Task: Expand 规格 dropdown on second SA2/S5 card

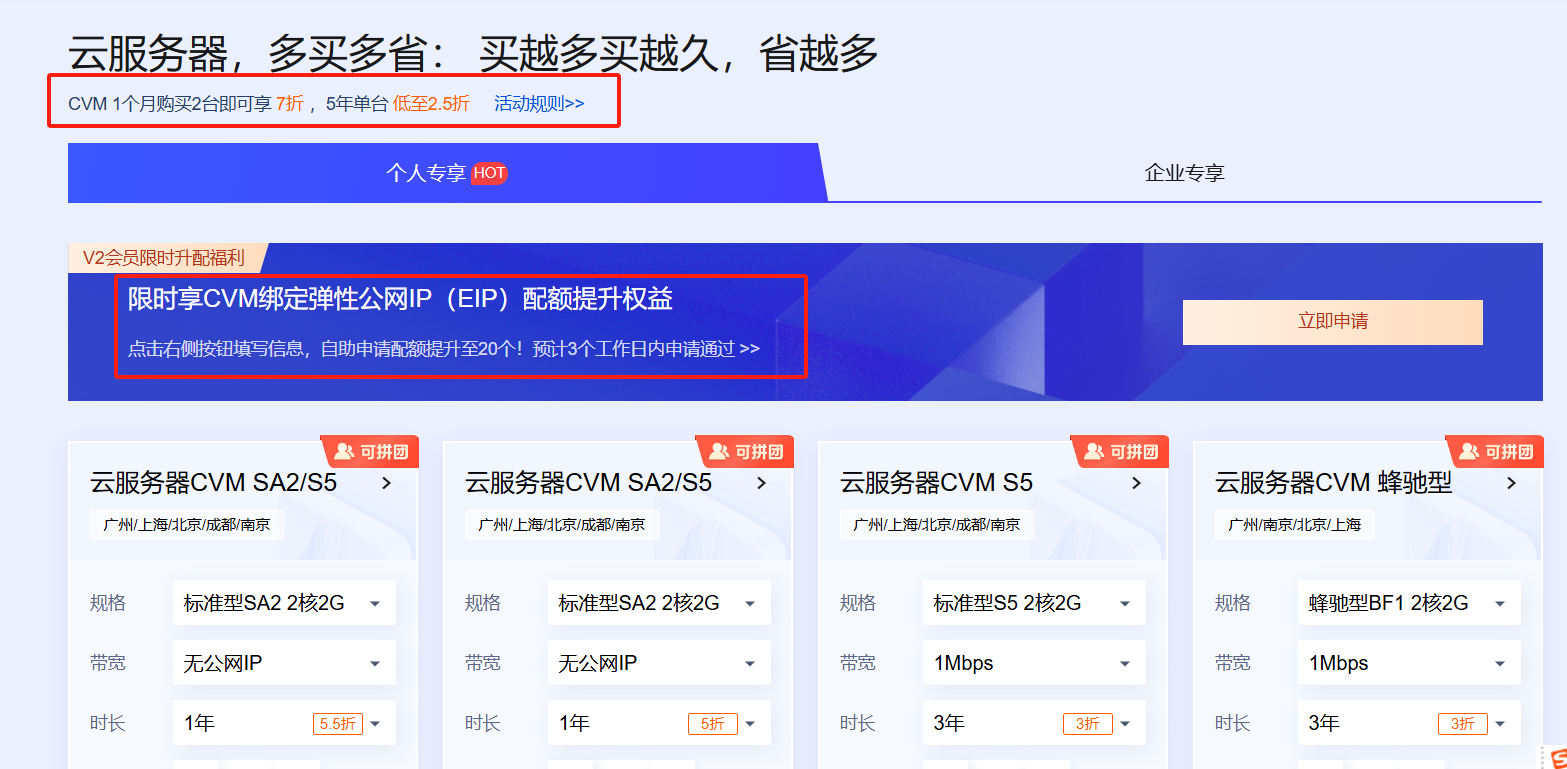Action: [x=659, y=603]
